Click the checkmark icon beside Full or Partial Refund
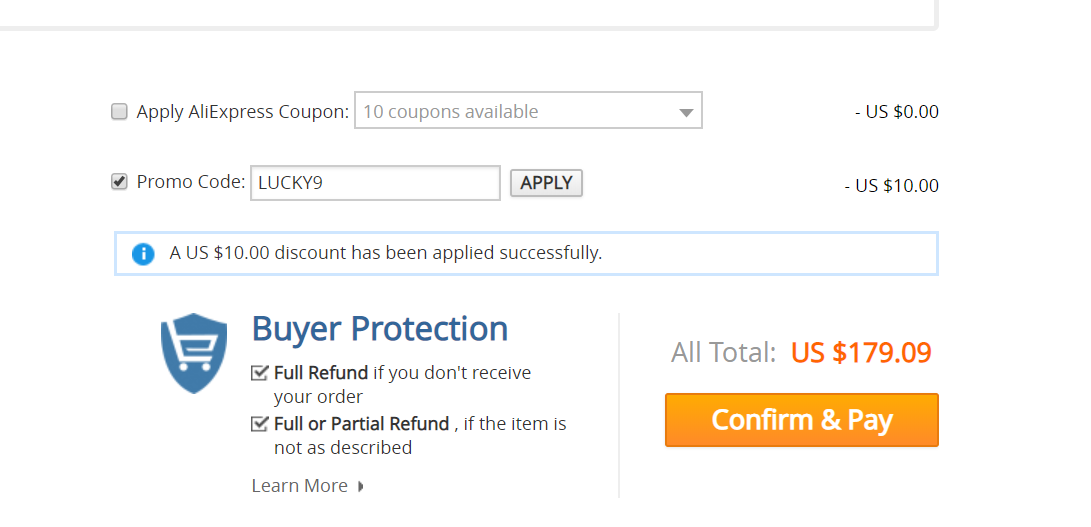This screenshot has height=527, width=1091. [260, 423]
